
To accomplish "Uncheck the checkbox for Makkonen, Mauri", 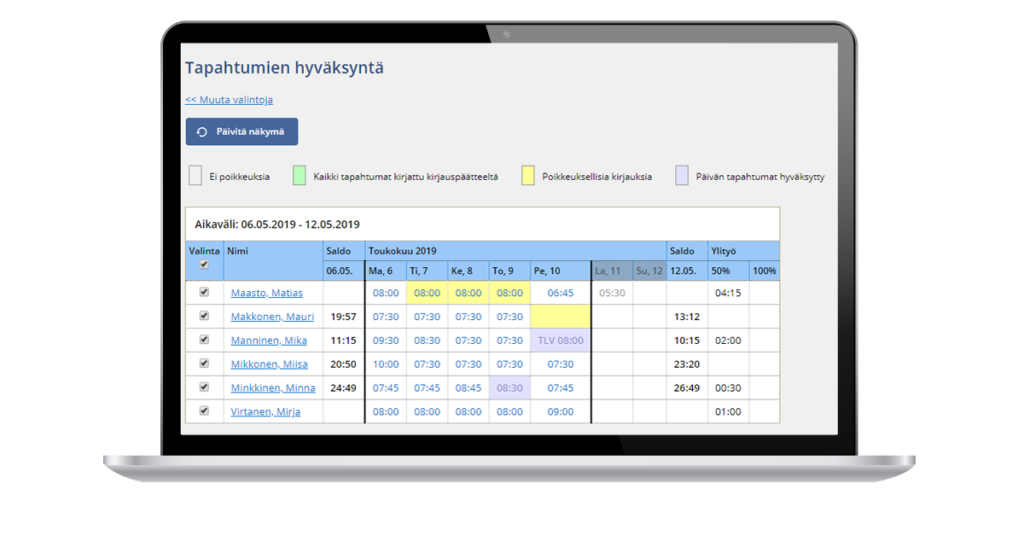I will tap(204, 316).
